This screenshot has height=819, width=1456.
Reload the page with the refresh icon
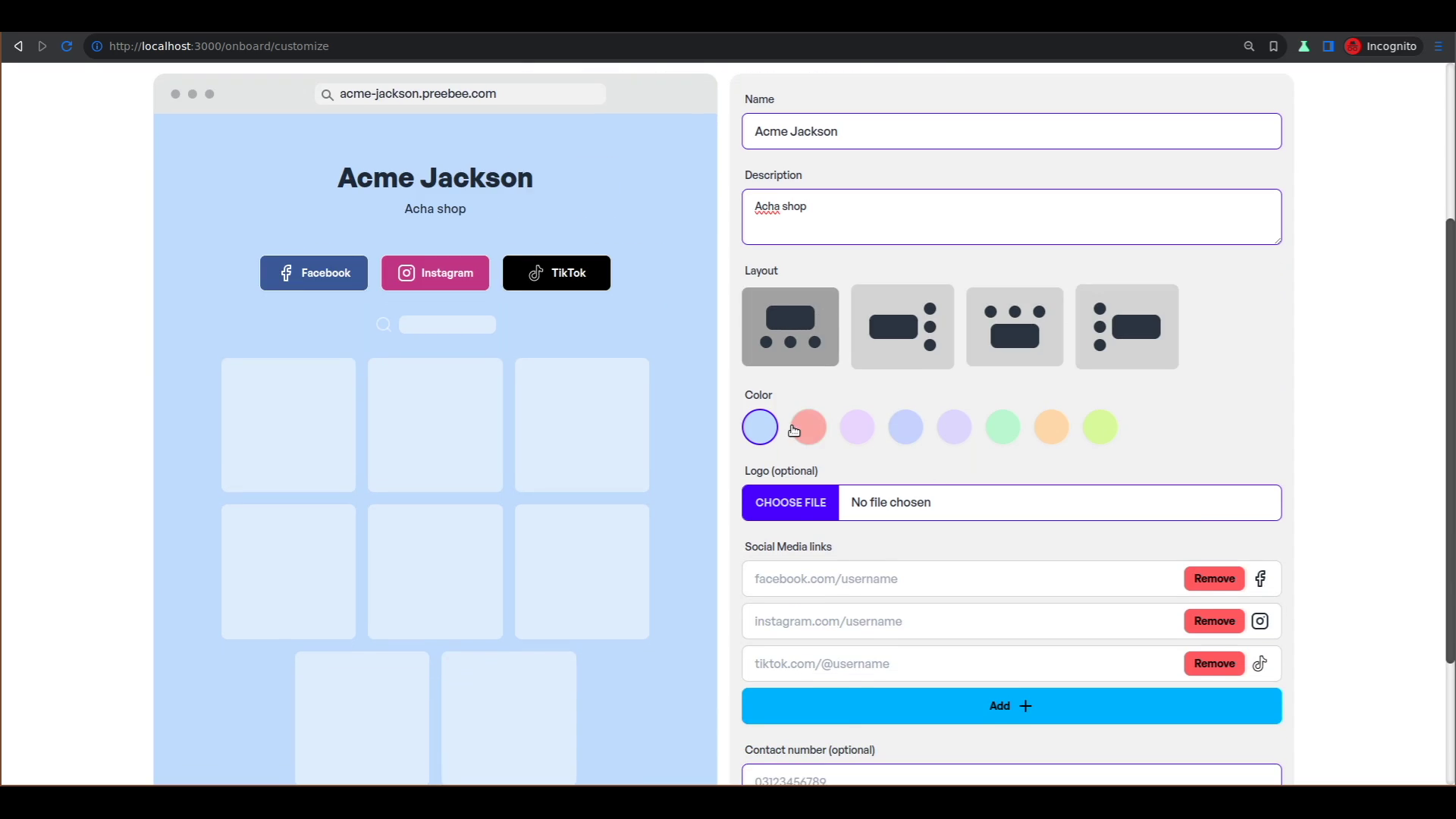tap(67, 46)
